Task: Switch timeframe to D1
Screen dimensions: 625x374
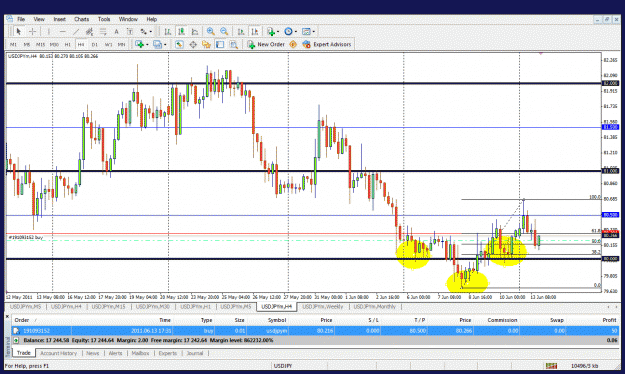Action: 94,45
